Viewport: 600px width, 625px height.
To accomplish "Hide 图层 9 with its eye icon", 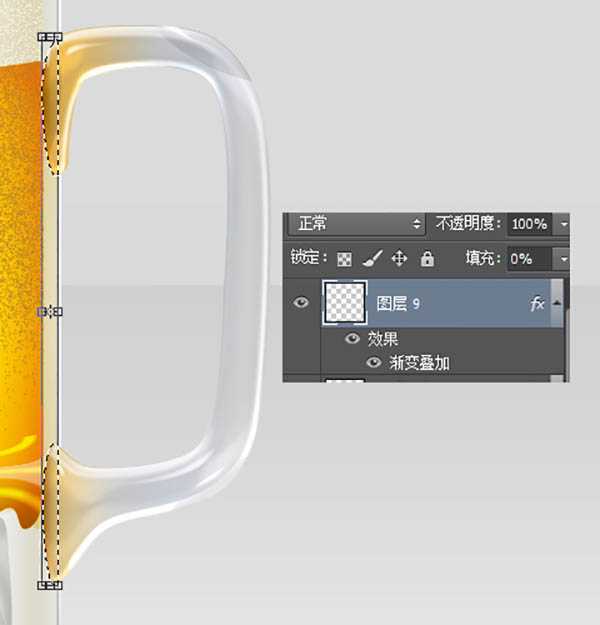I will point(301,303).
